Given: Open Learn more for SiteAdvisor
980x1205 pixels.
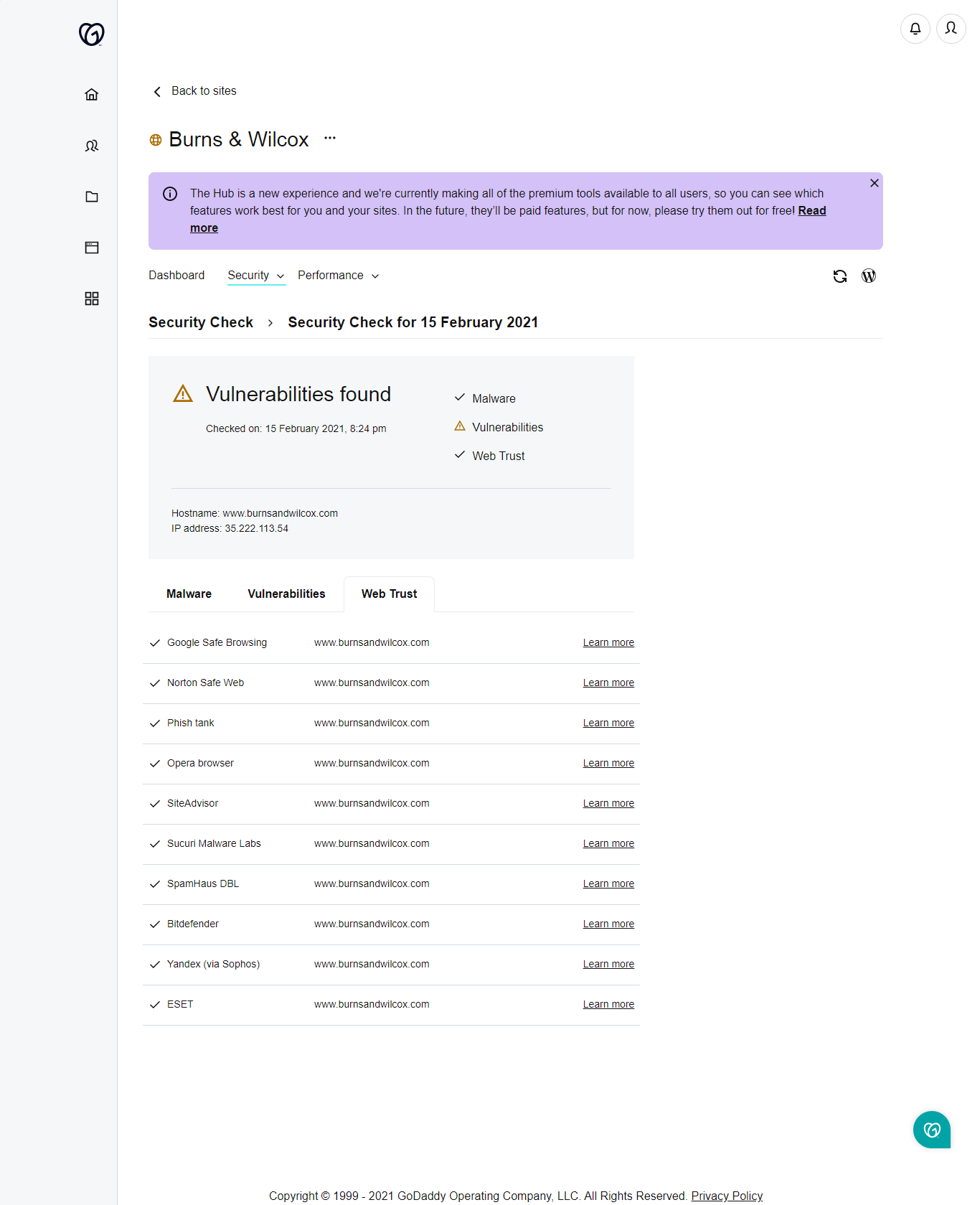Looking at the screenshot, I should 608,804.
